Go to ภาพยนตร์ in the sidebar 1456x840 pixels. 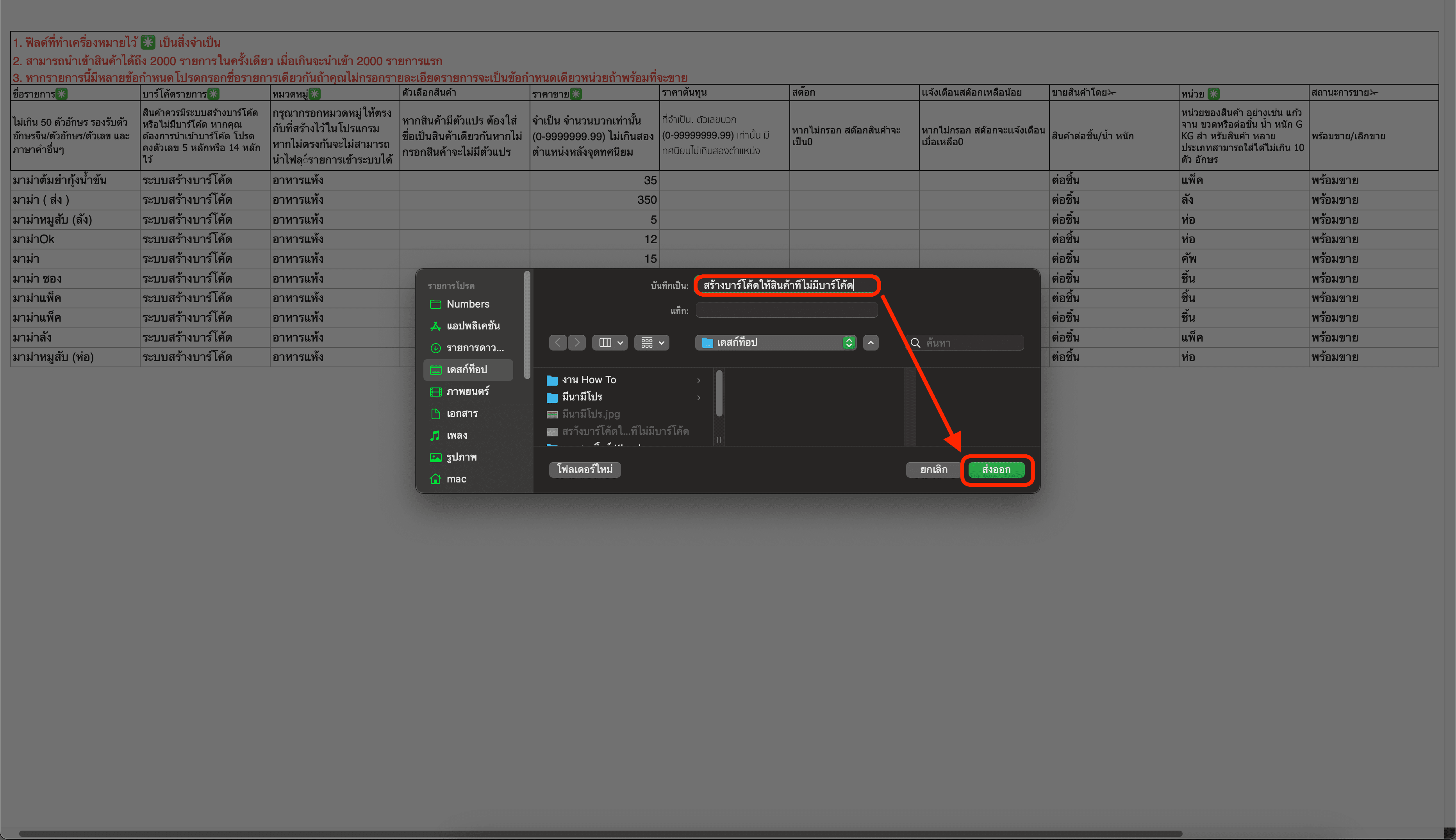(x=467, y=392)
